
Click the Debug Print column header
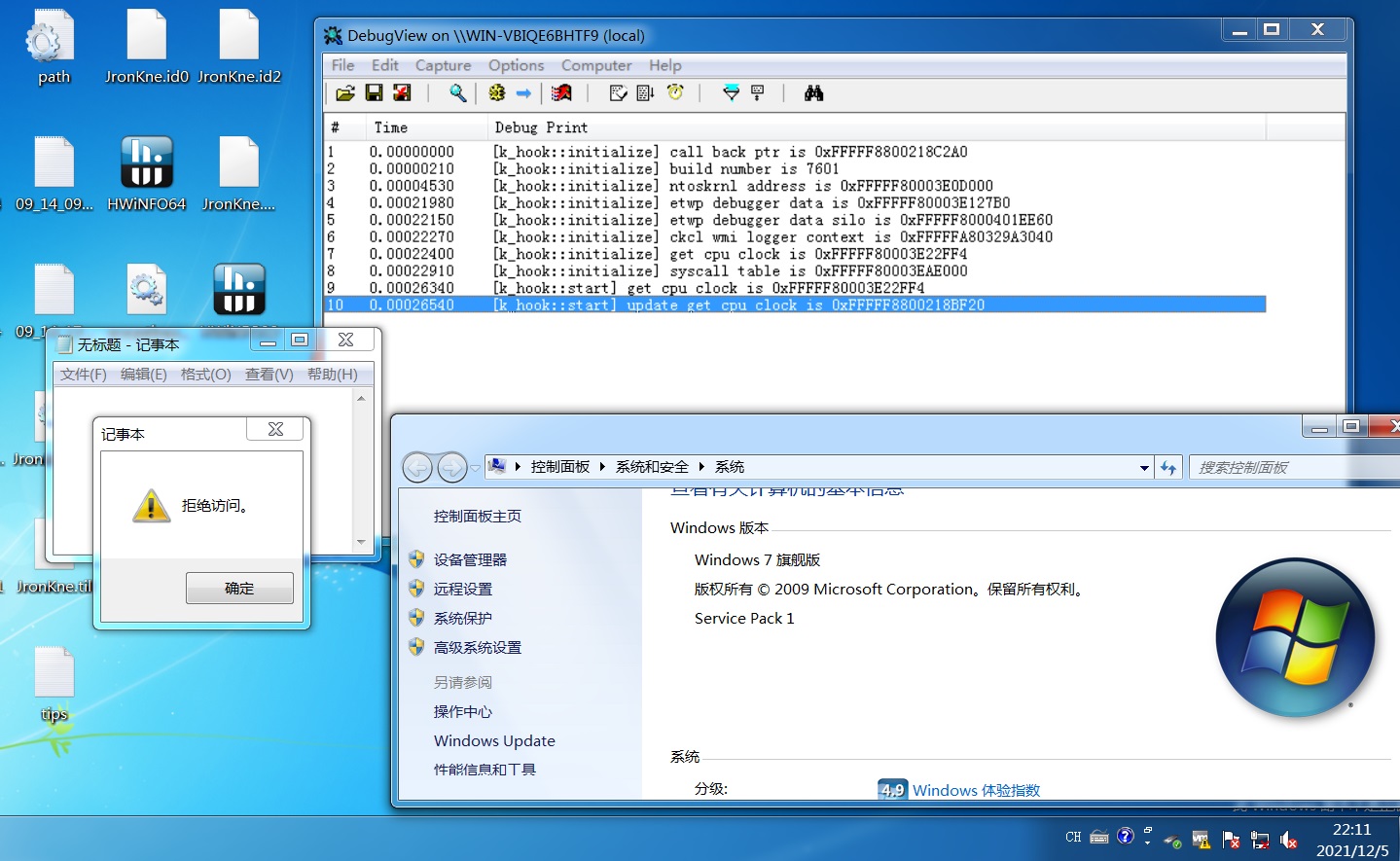pos(876,127)
